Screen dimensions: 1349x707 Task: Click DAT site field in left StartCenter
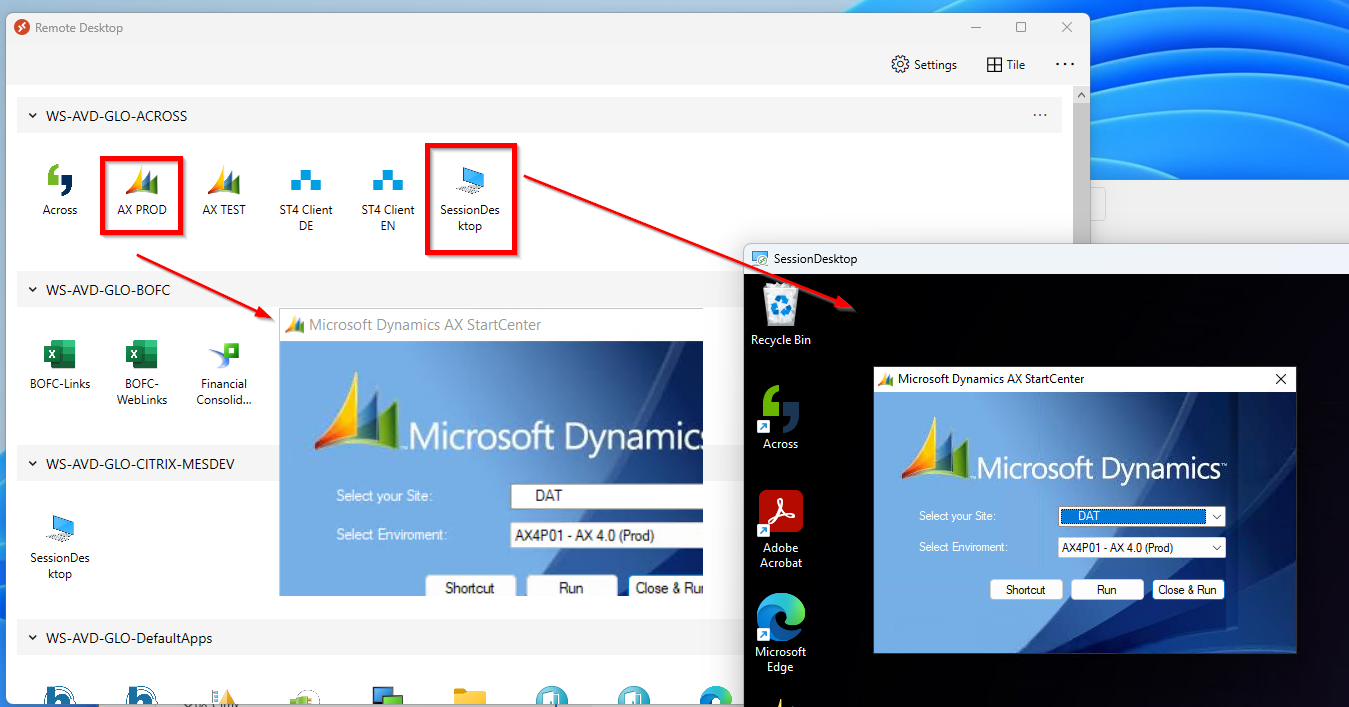click(606, 496)
